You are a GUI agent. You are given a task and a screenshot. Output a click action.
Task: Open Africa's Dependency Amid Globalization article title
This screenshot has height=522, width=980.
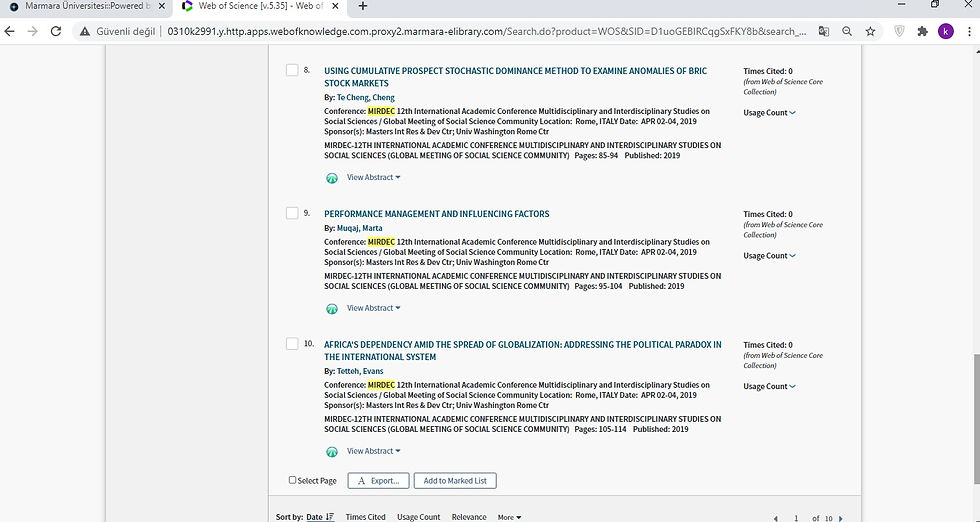coord(522,351)
